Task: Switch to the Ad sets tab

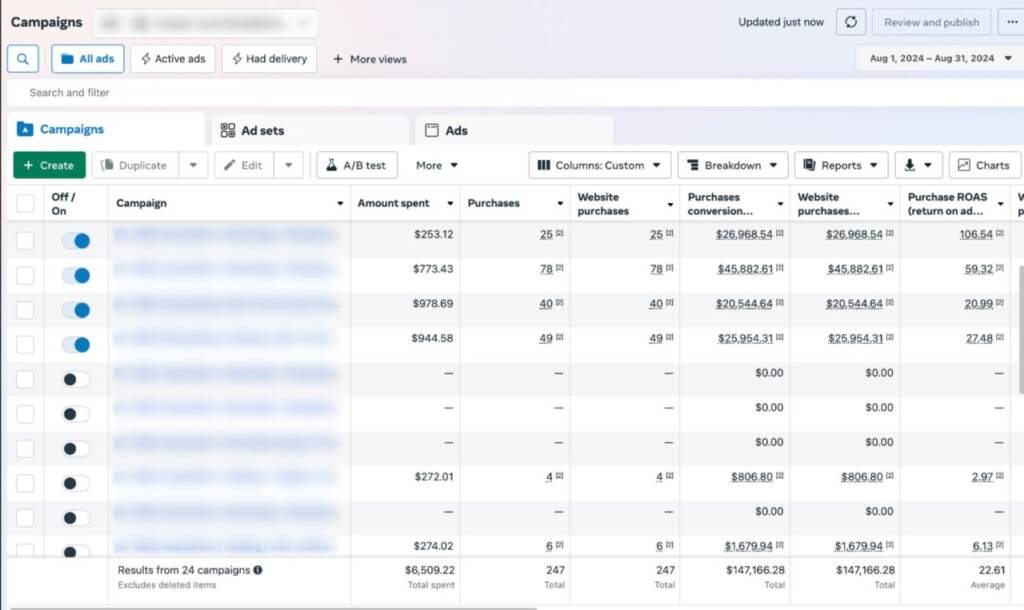Action: point(311,131)
